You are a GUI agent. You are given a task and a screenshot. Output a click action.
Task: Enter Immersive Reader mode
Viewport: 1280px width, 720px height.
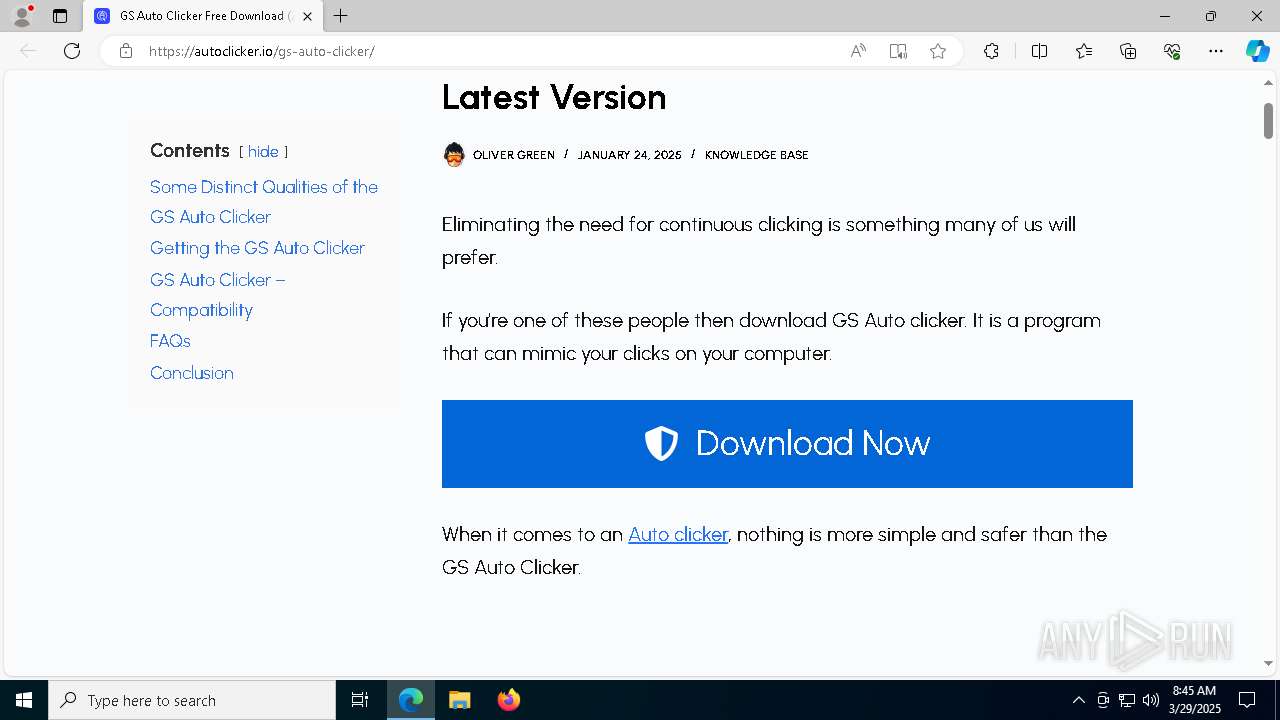pyautogui.click(x=898, y=51)
